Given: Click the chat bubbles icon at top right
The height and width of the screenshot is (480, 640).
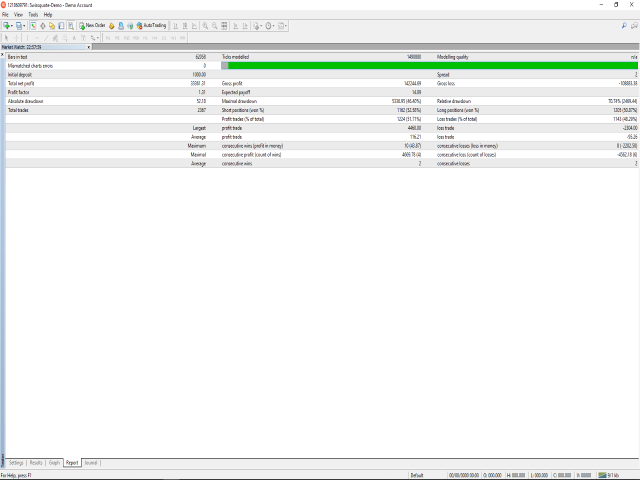Looking at the screenshot, I should [634, 26].
